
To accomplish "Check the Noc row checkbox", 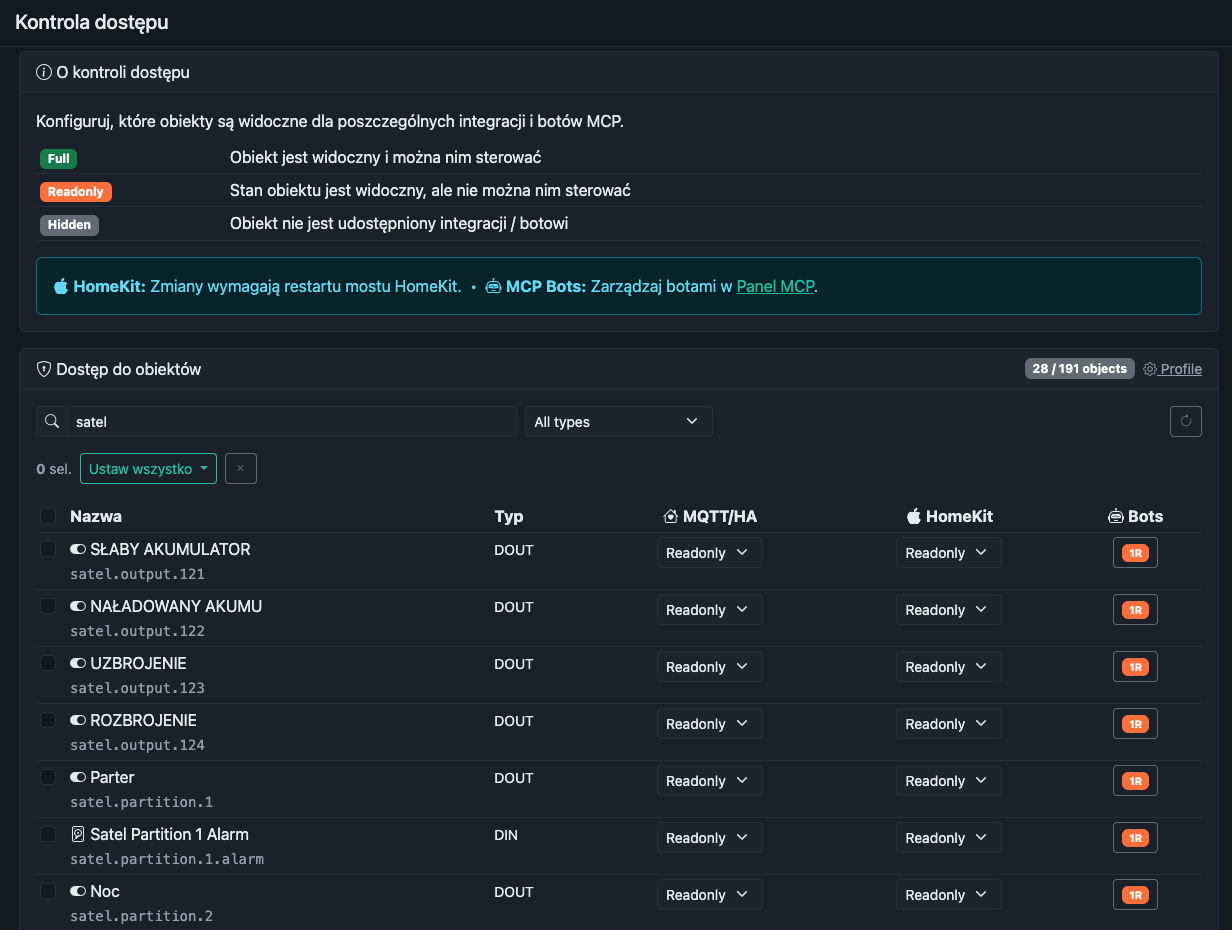I will pyautogui.click(x=48, y=891).
